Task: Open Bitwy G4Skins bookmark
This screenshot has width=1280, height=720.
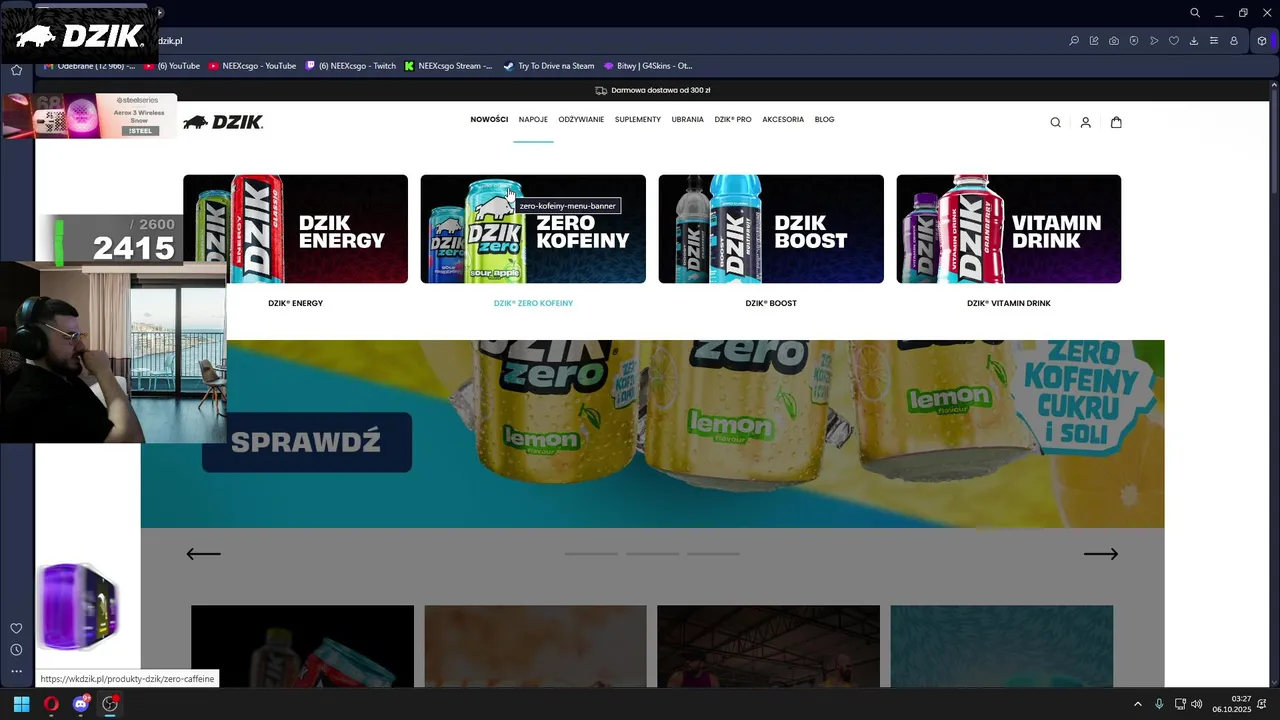Action: [x=648, y=66]
